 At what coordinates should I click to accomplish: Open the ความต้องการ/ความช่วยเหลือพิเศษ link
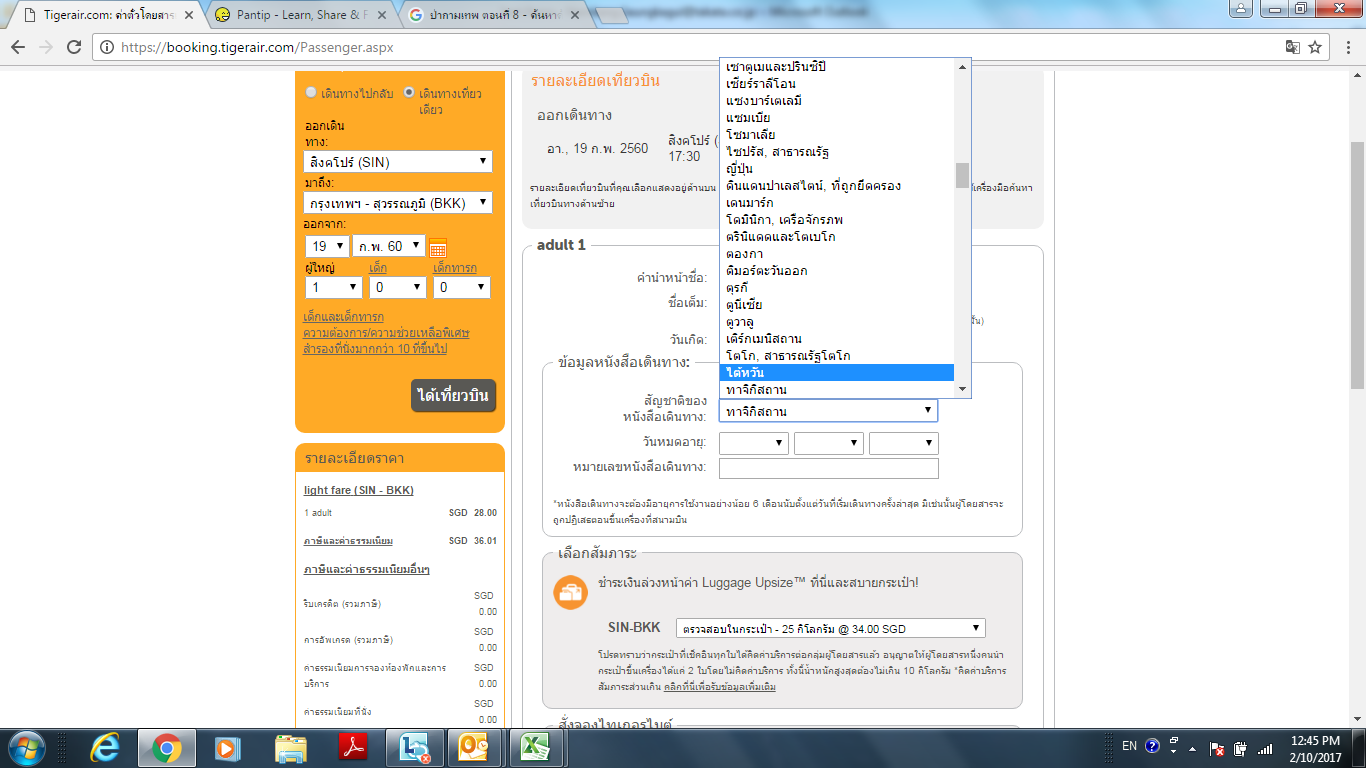pos(386,333)
